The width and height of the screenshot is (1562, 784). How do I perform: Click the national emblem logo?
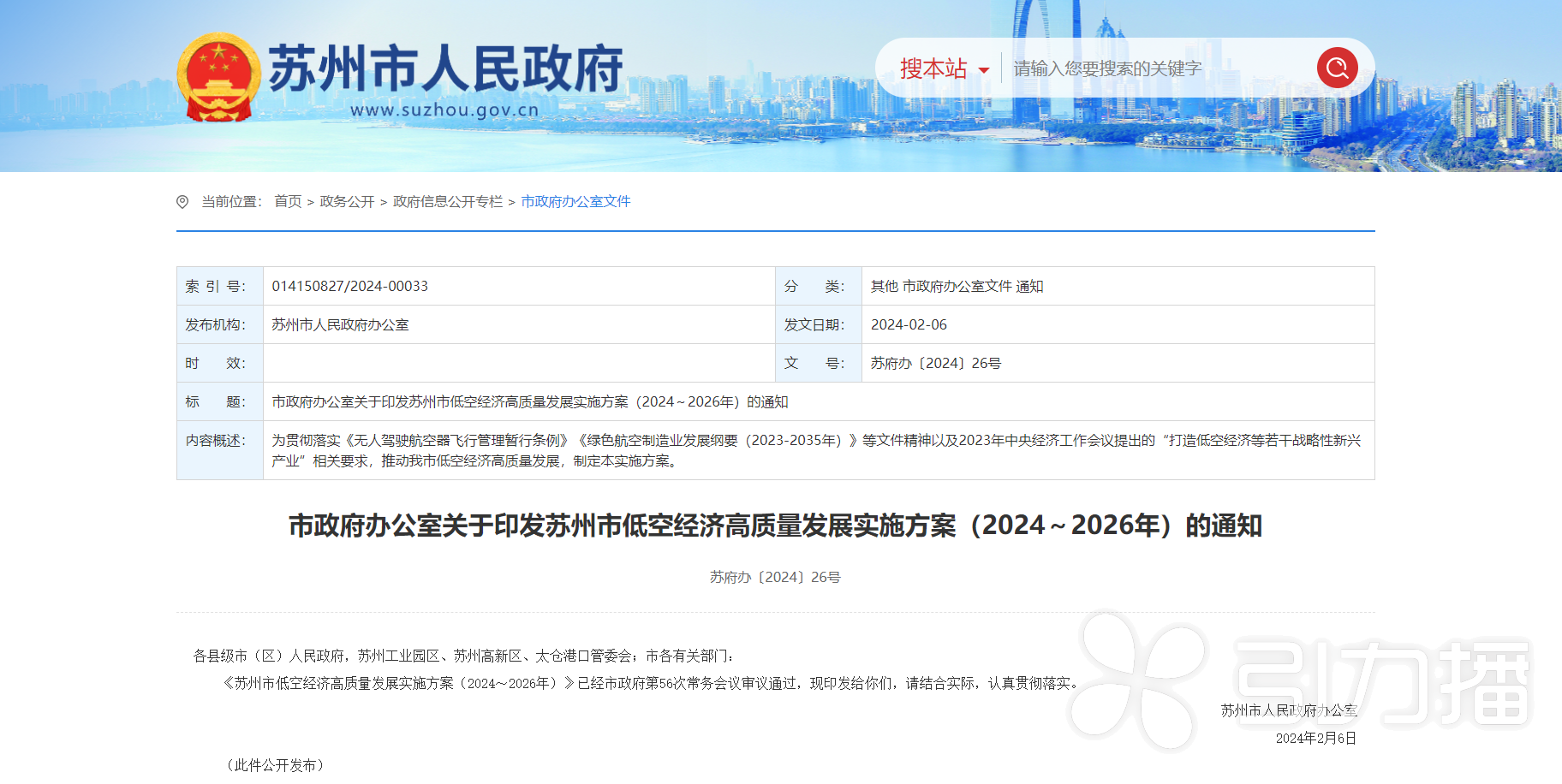pyautogui.click(x=218, y=77)
